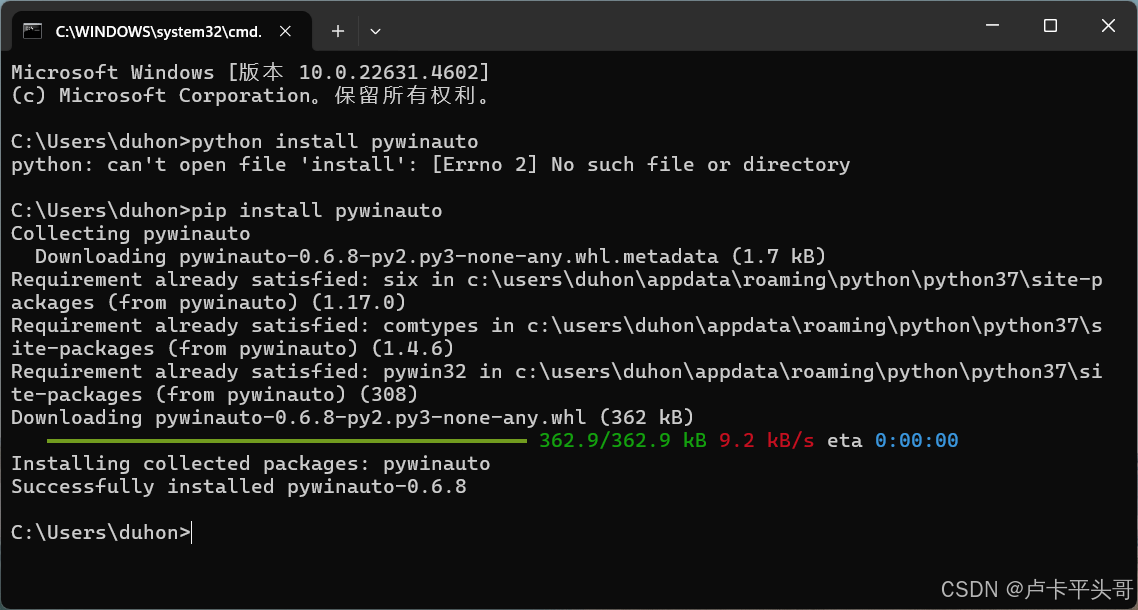Open a new tab with the plus button

pos(337,30)
